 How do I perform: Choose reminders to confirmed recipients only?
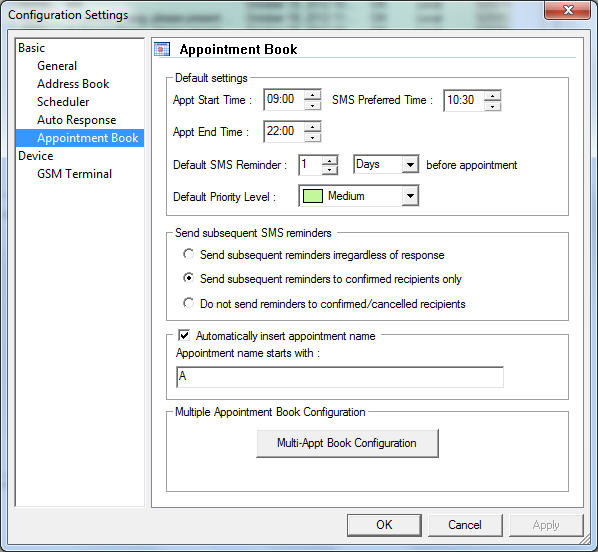pyautogui.click(x=188, y=278)
